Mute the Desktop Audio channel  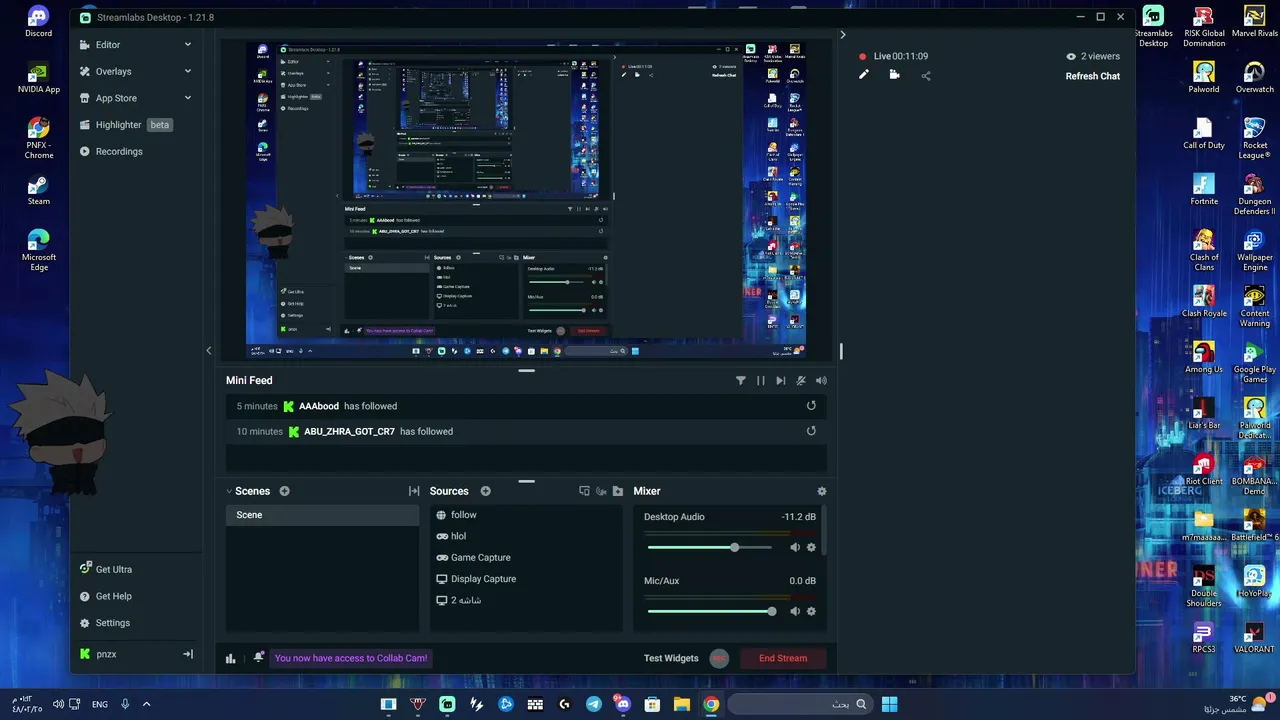point(795,547)
